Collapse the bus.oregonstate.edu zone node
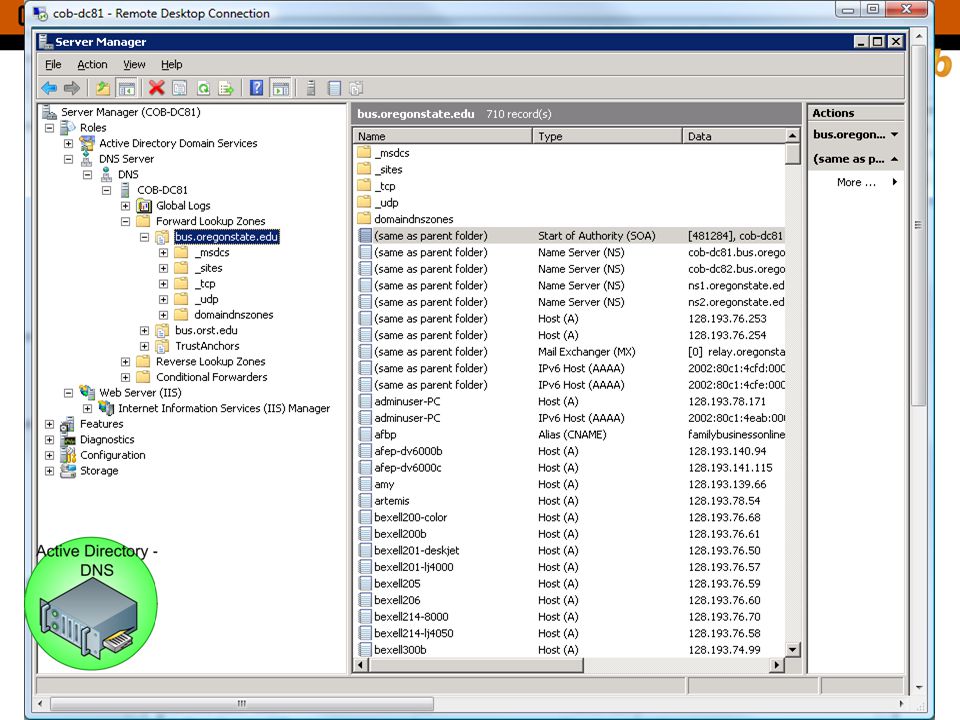Viewport: 960px width, 720px height. [x=144, y=237]
